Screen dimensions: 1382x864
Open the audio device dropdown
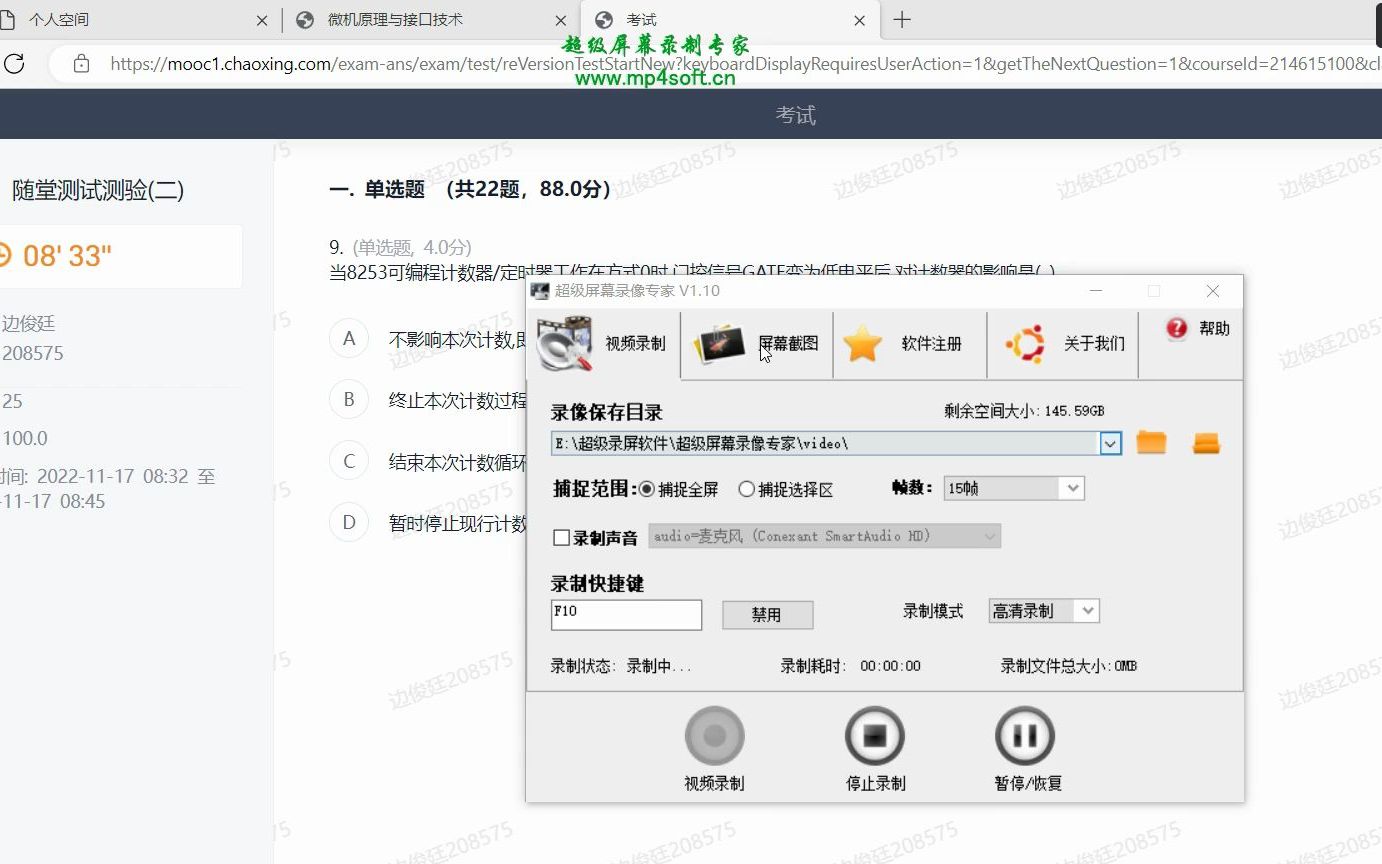(825, 536)
